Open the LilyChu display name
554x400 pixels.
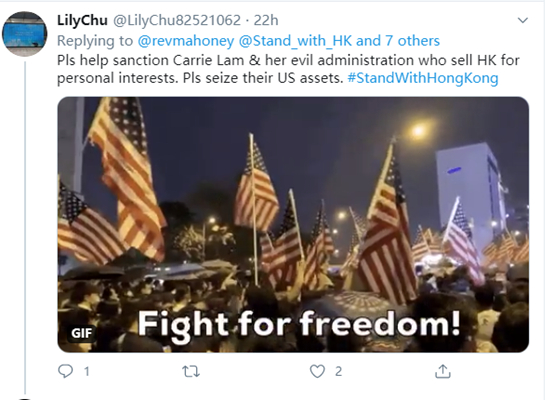tap(82, 20)
